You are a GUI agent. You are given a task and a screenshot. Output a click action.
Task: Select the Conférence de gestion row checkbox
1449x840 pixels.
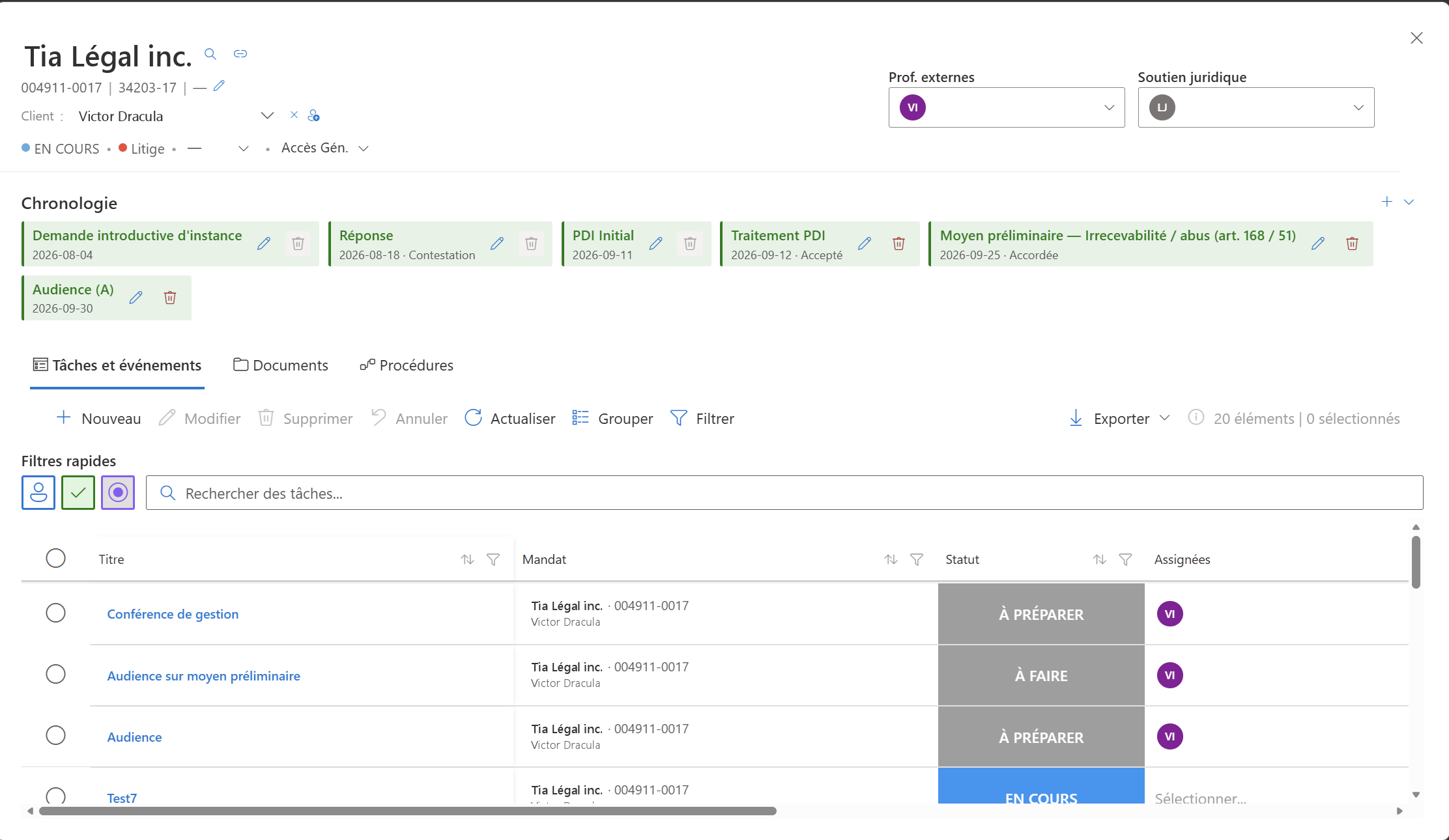click(x=56, y=613)
